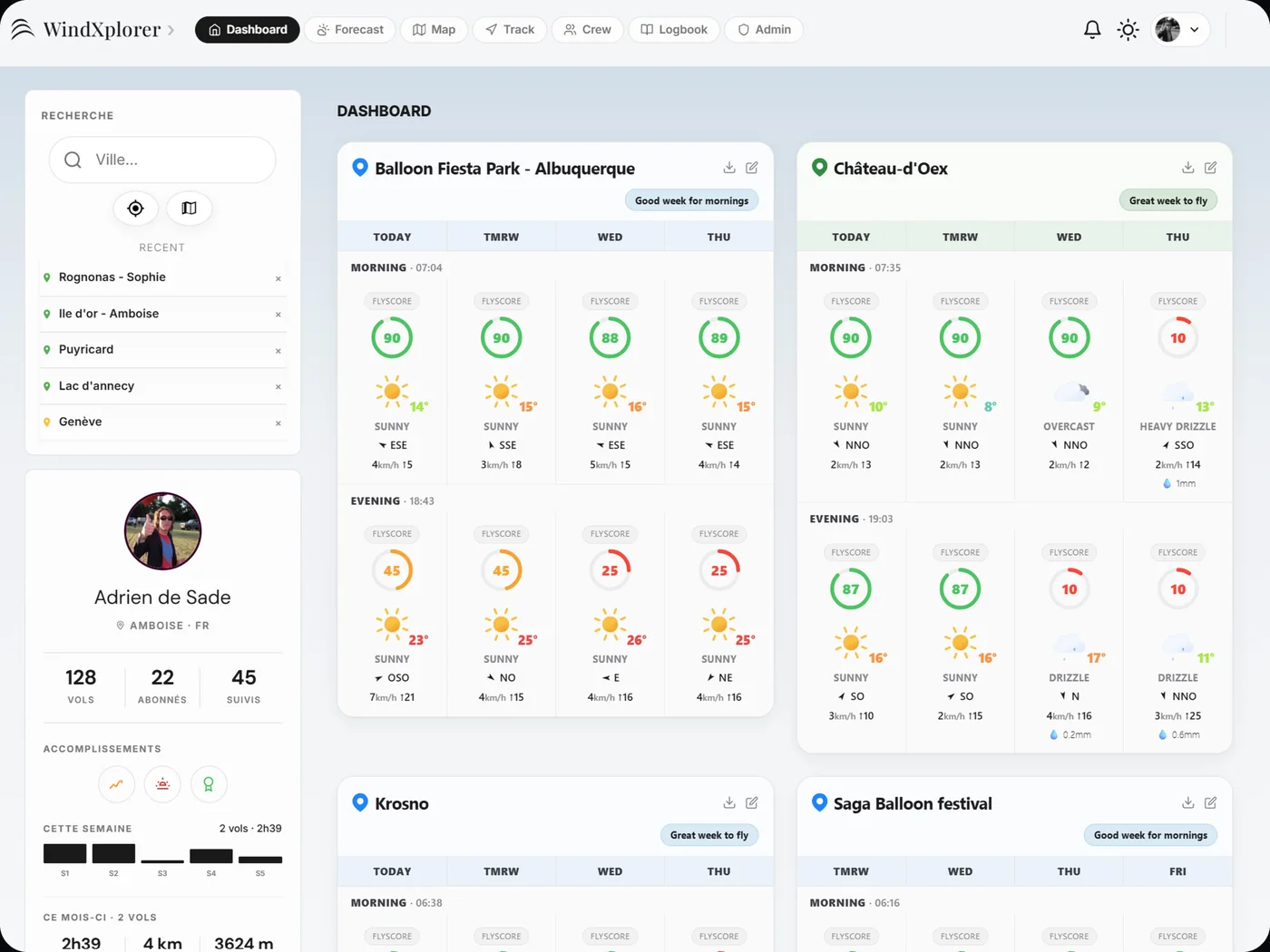Open the Track tab
Viewport: 1270px width, 952px height.
coord(510,30)
